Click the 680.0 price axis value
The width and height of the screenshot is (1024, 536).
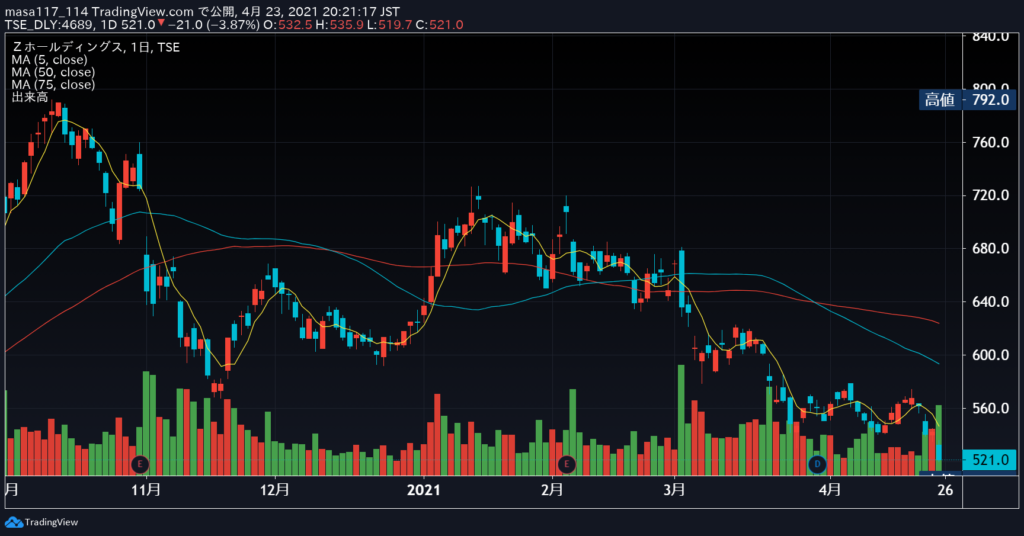pyautogui.click(x=990, y=249)
